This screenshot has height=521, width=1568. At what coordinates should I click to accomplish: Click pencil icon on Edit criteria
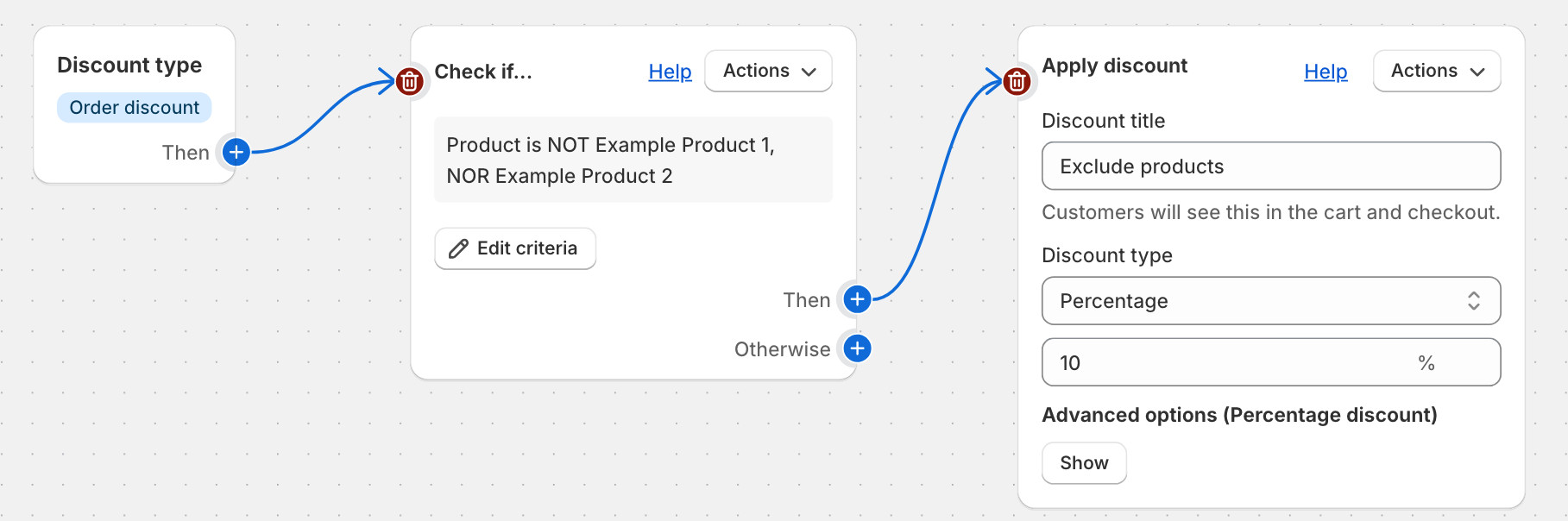click(458, 248)
